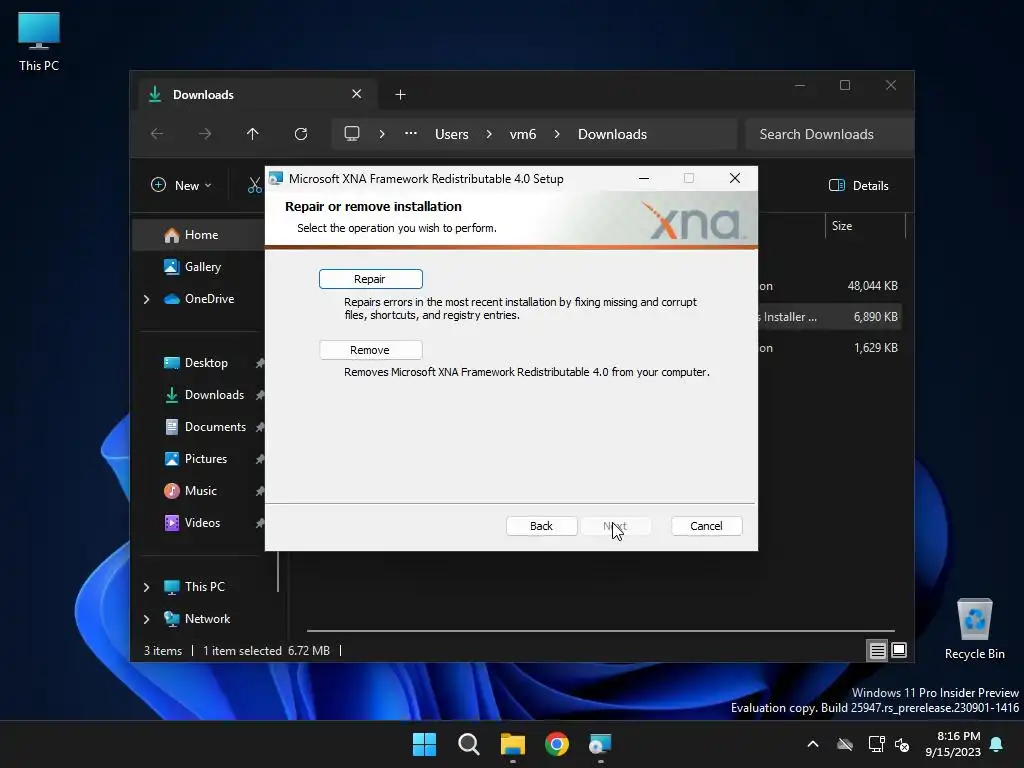Viewport: 1024px width, 768px height.
Task: Click the 6,890 KB file row
Action: tap(830, 317)
